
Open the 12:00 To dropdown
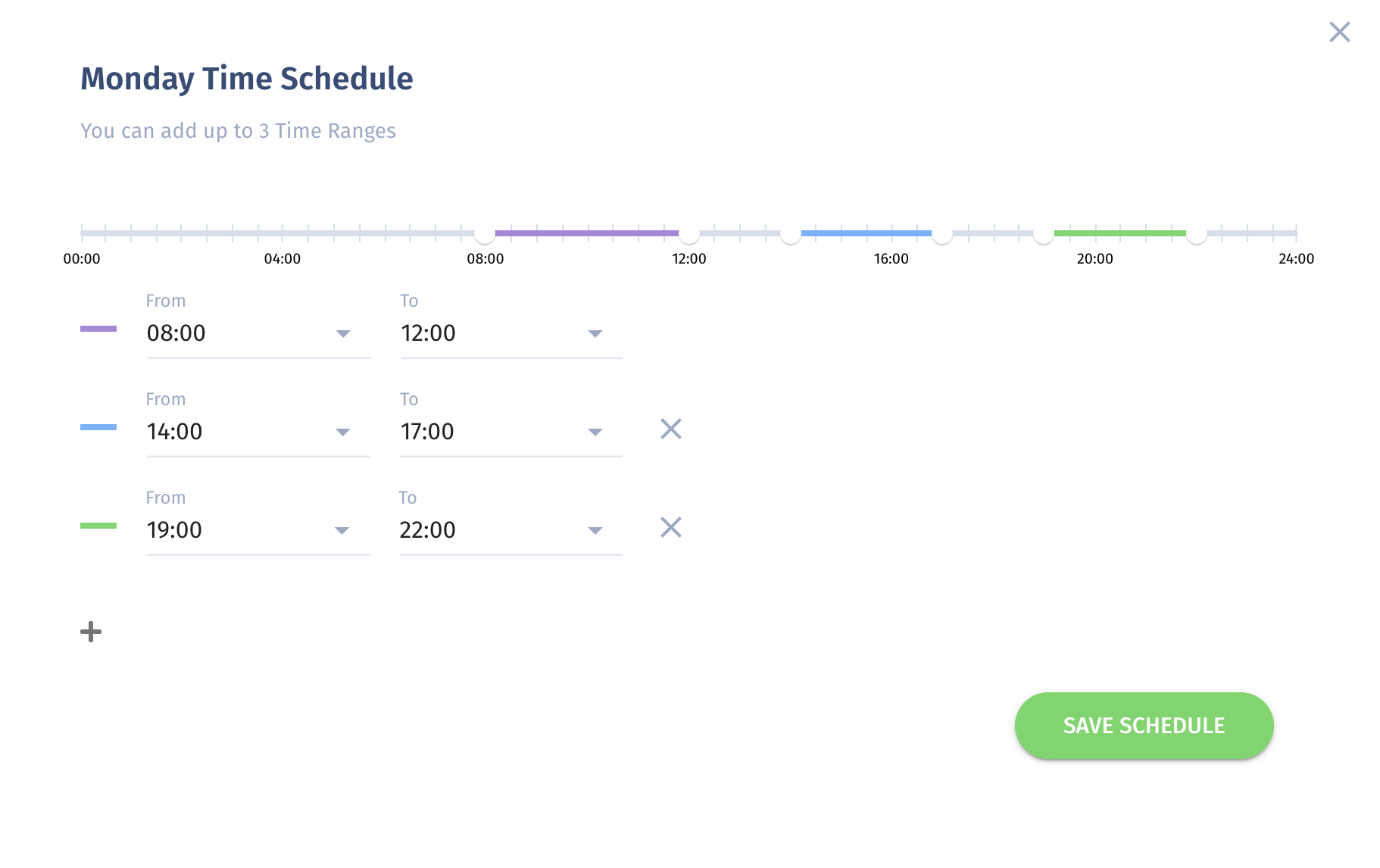click(511, 333)
